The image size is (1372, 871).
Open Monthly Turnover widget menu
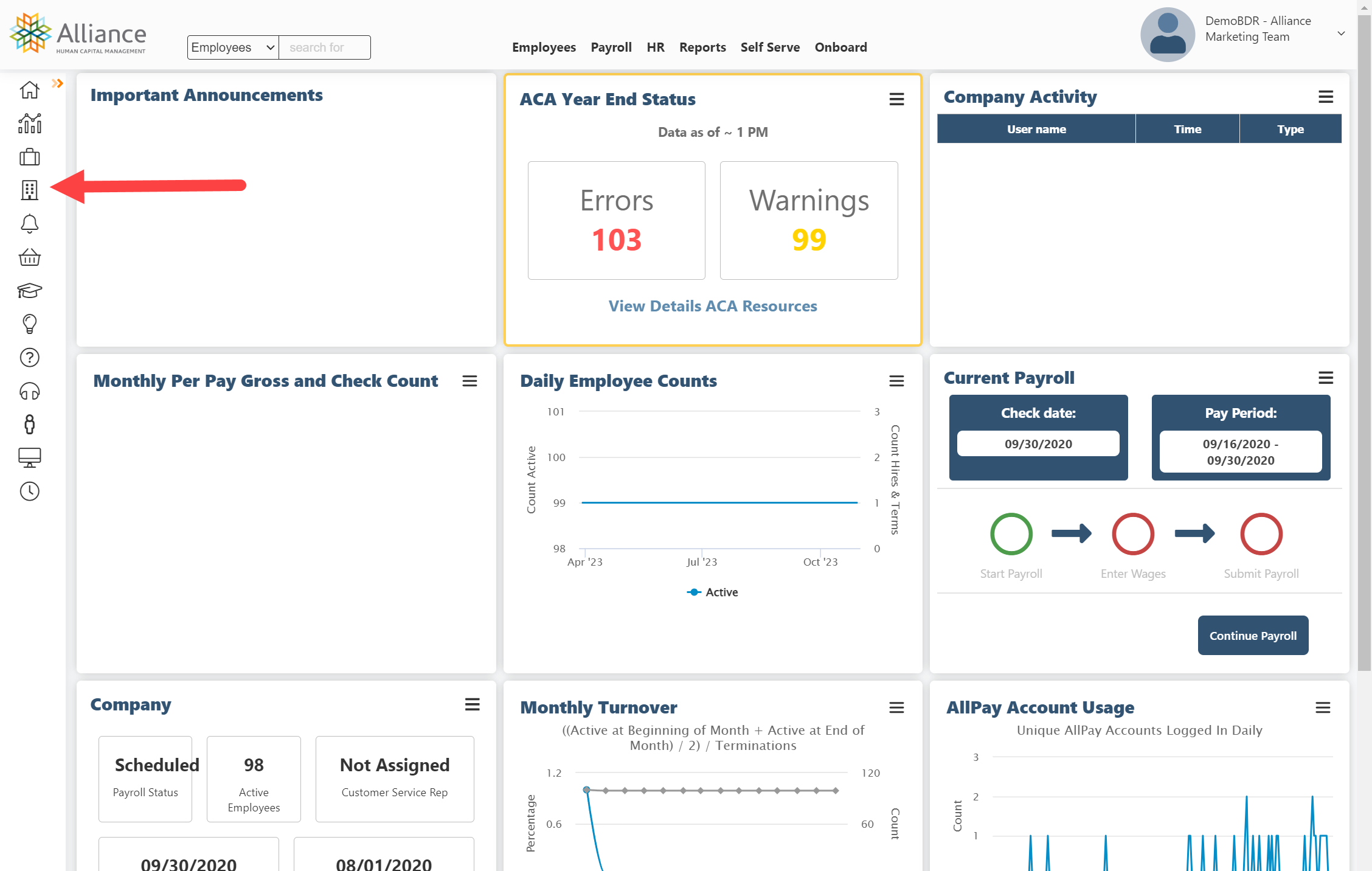coord(896,707)
